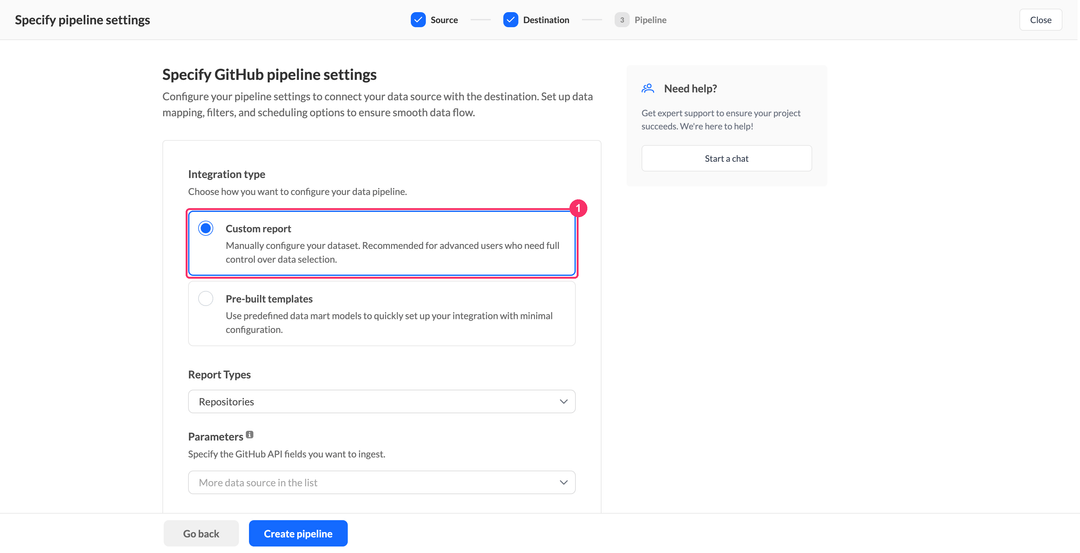Click the Parameters label
Viewport: 1080px width, 553px height.
216,437
